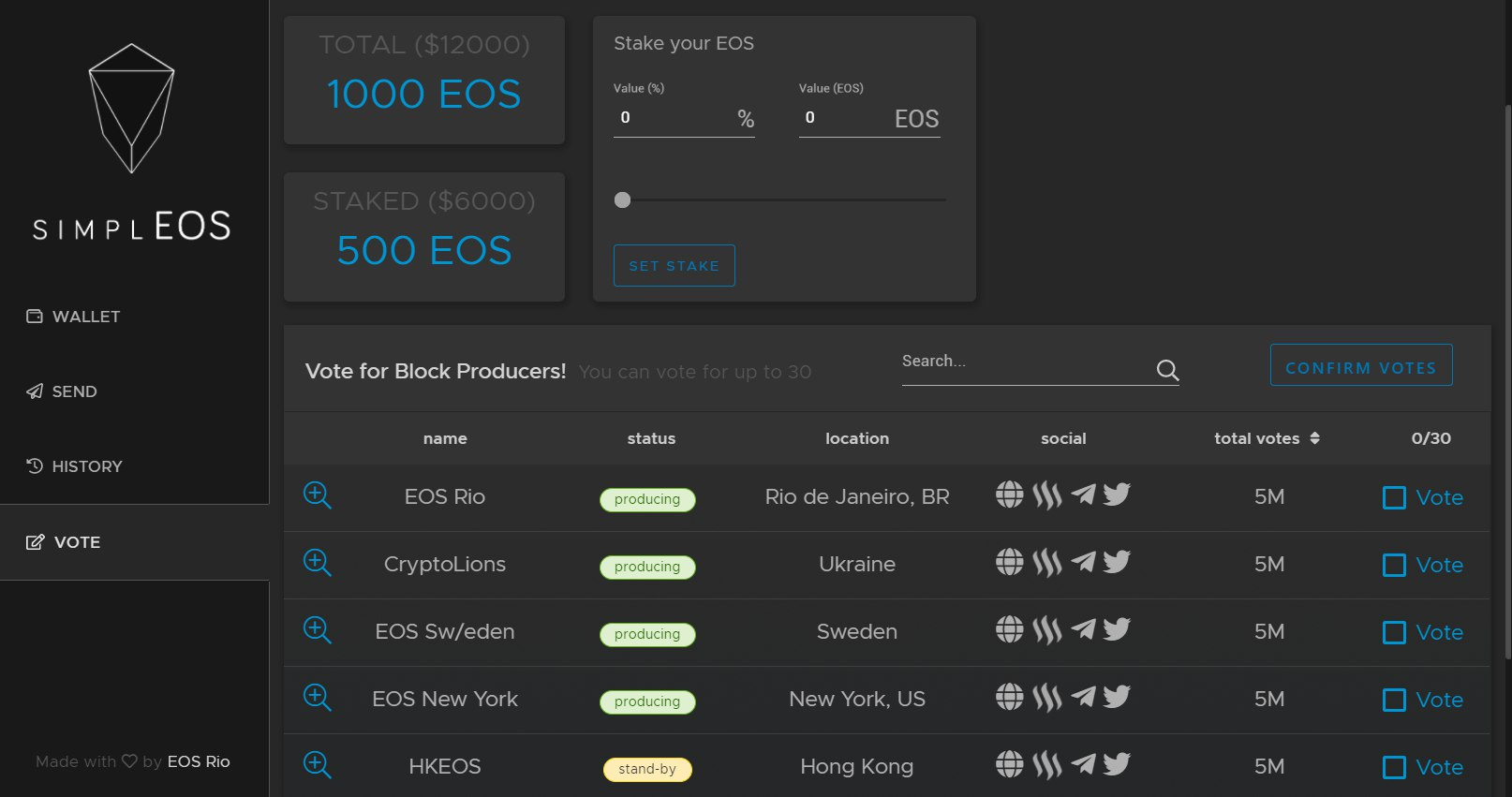Image resolution: width=1512 pixels, height=797 pixels.
Task: Open EOS New York Steemit icon
Action: 1047,697
